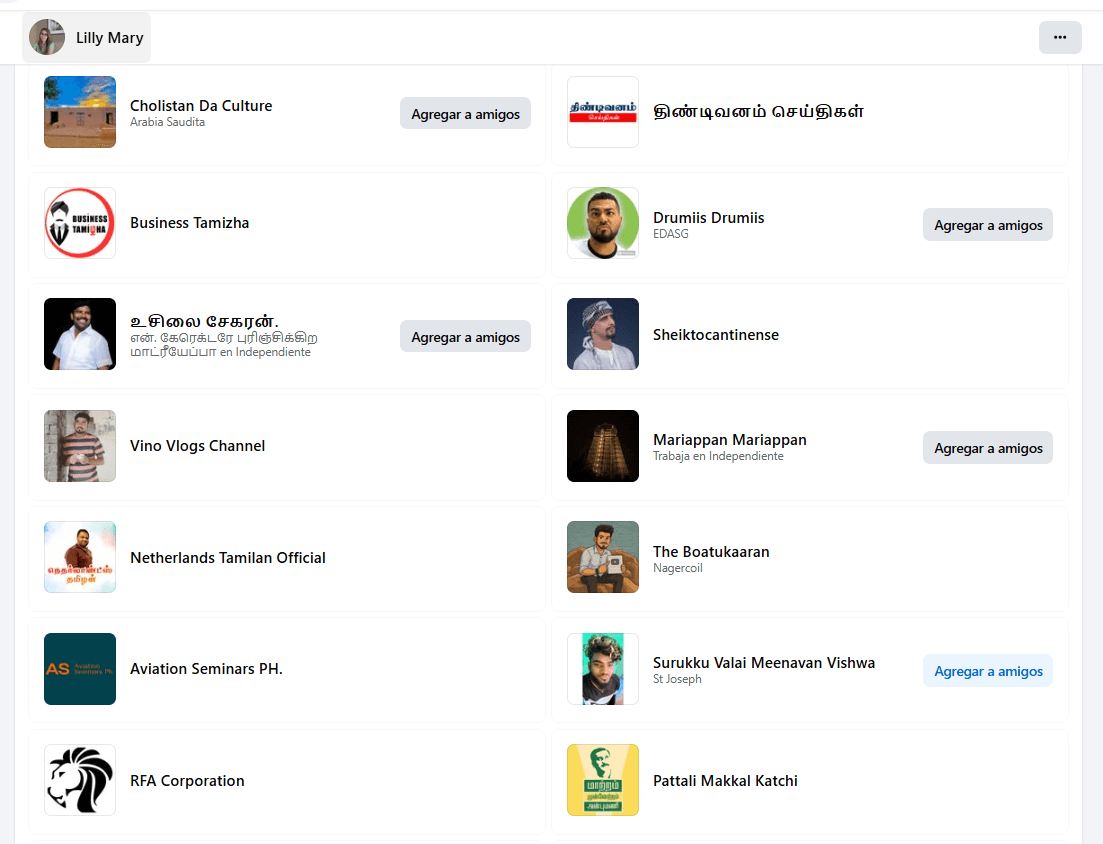Click the Cholistan Da Culture name
The width and height of the screenshot is (1103, 844).
pyautogui.click(x=201, y=106)
